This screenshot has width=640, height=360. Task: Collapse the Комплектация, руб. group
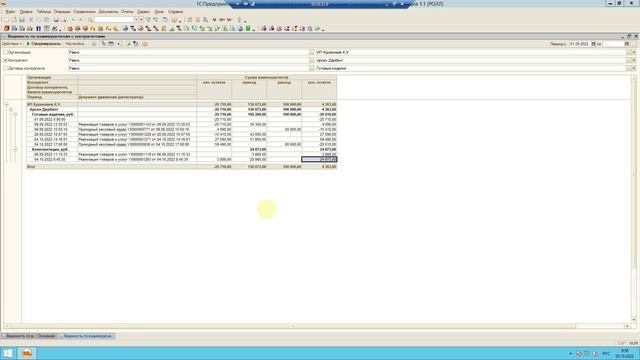click(x=15, y=149)
